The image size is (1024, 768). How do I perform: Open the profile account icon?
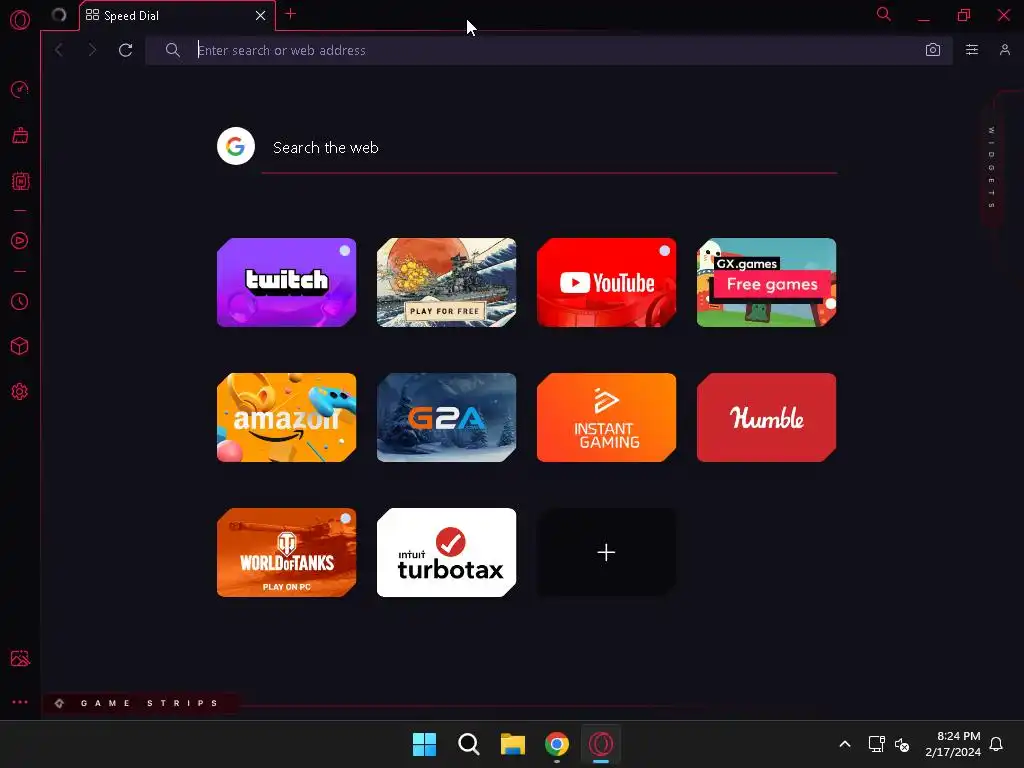(1004, 50)
